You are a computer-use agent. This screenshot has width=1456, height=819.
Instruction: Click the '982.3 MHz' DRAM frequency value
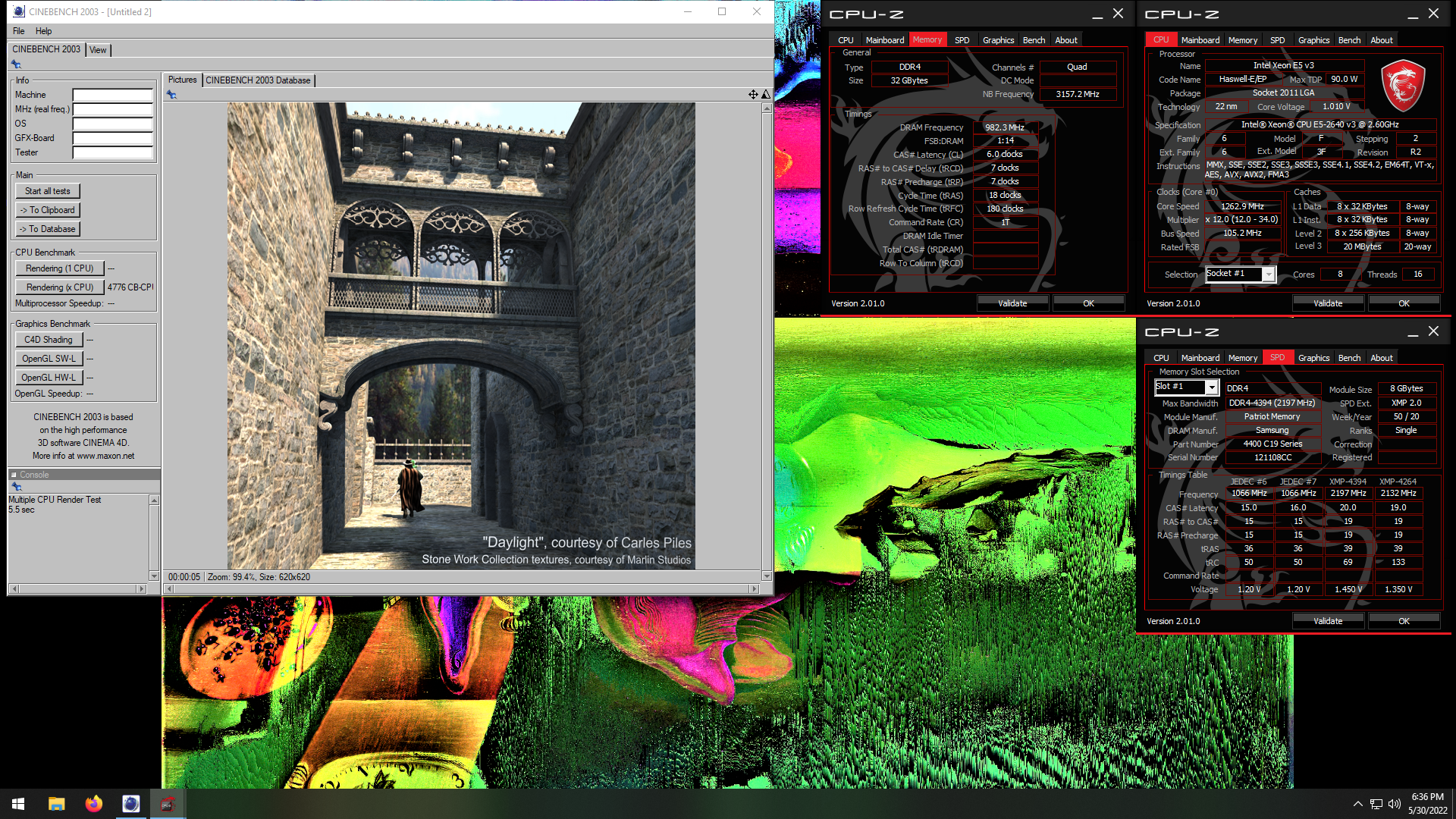pos(1005,127)
